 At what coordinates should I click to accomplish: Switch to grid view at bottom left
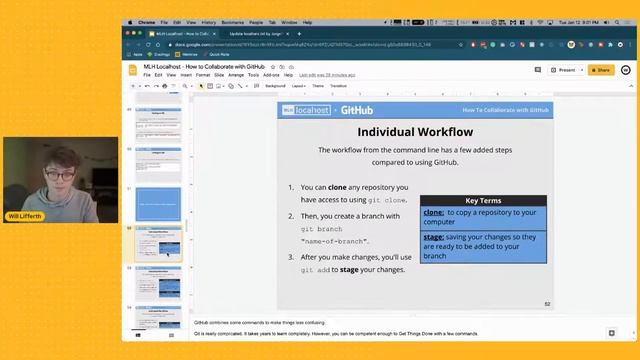[171, 335]
